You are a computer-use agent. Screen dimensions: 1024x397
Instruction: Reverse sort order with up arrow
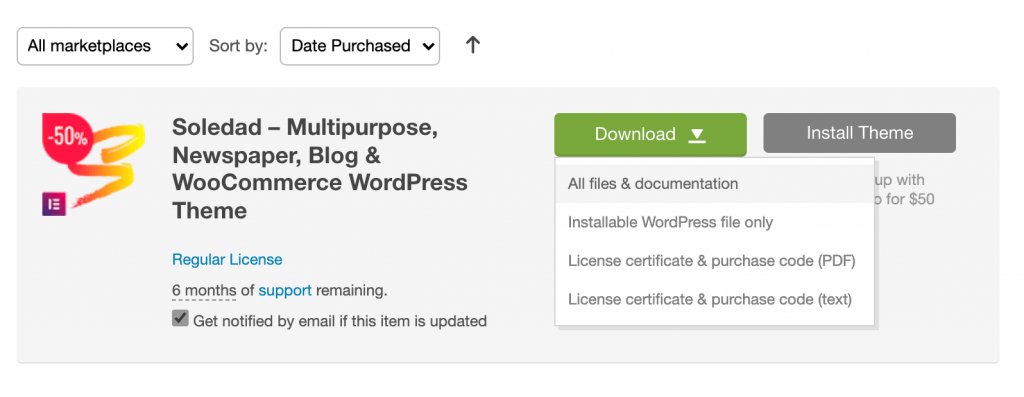(473, 45)
